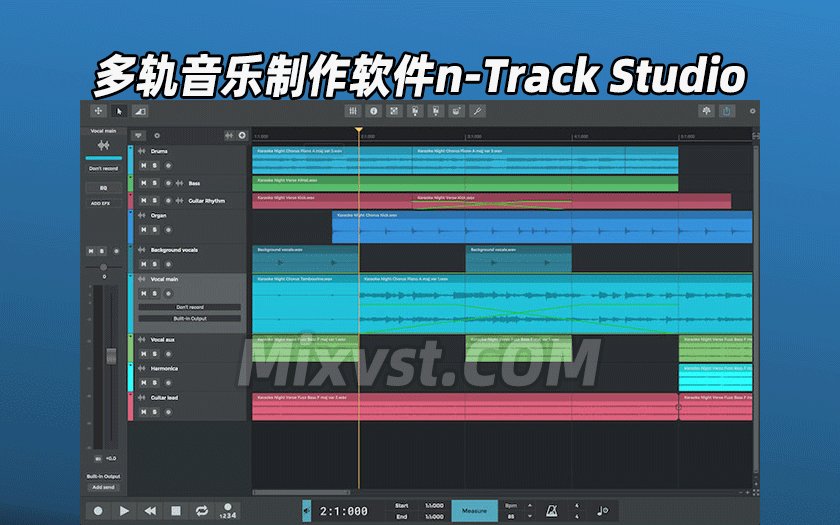Click the volume fader in channel strip
The height and width of the screenshot is (525, 840).
[113, 356]
